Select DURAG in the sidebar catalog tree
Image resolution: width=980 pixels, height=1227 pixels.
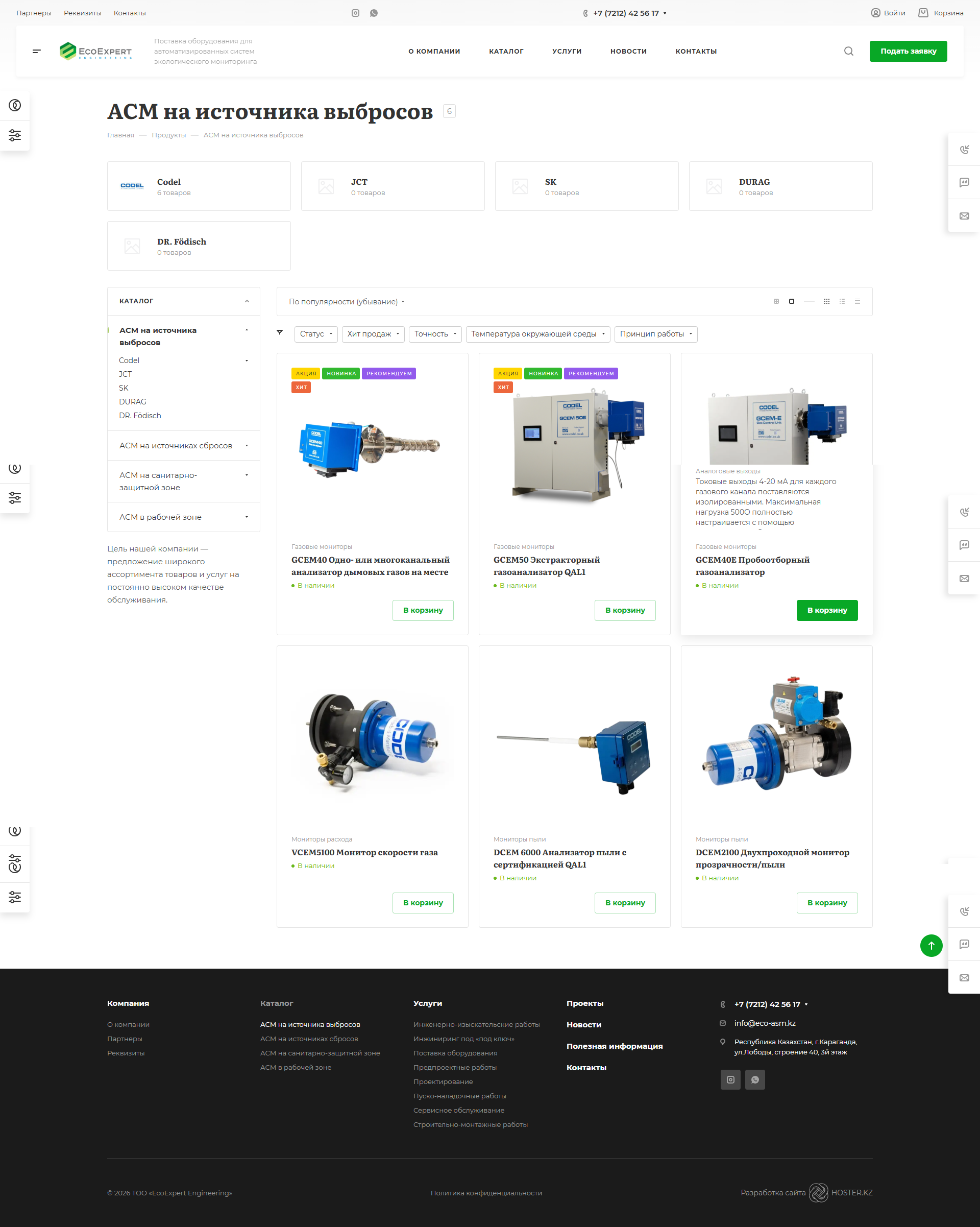coord(133,402)
